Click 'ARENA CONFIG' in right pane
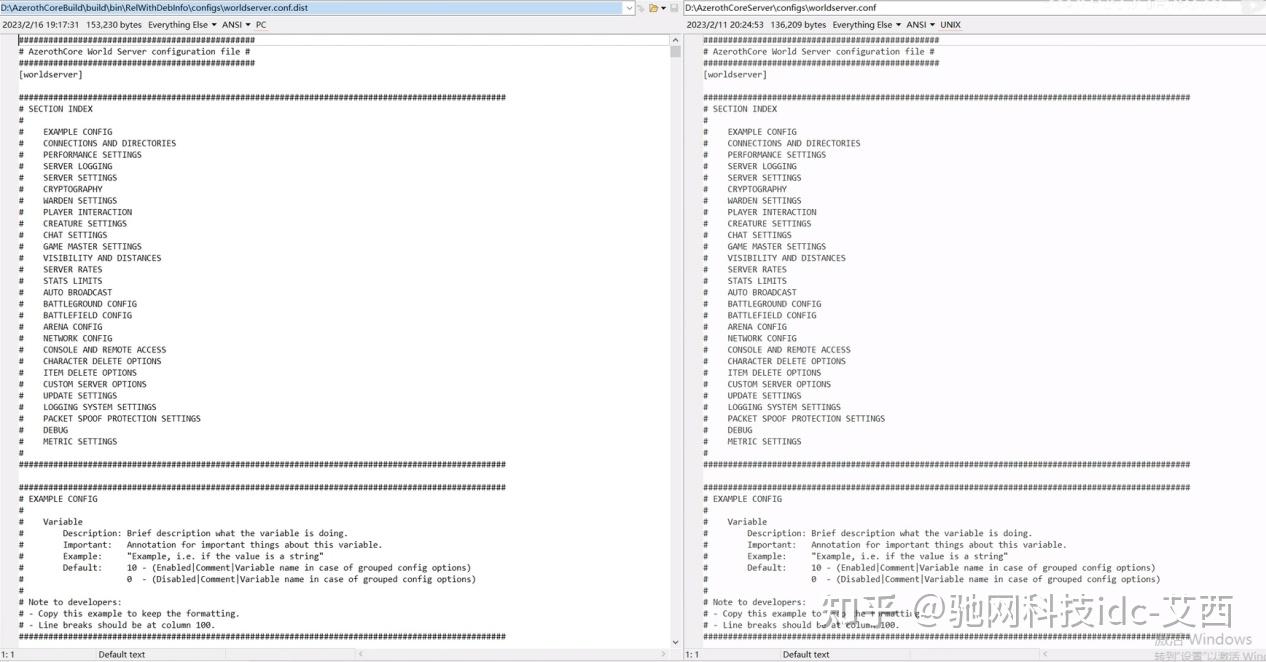 tap(757, 327)
